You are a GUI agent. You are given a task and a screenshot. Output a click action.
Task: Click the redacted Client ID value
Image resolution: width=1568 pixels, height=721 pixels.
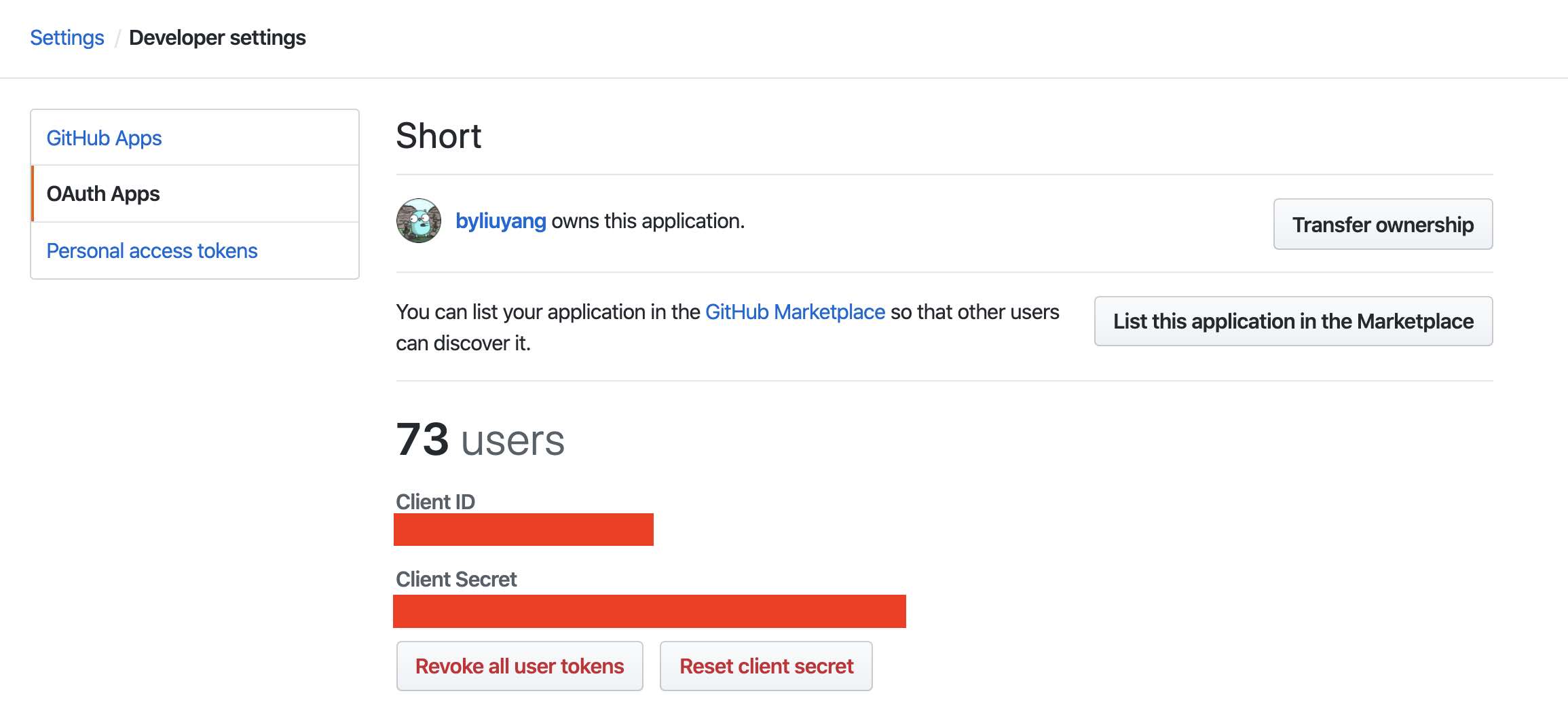coord(523,530)
